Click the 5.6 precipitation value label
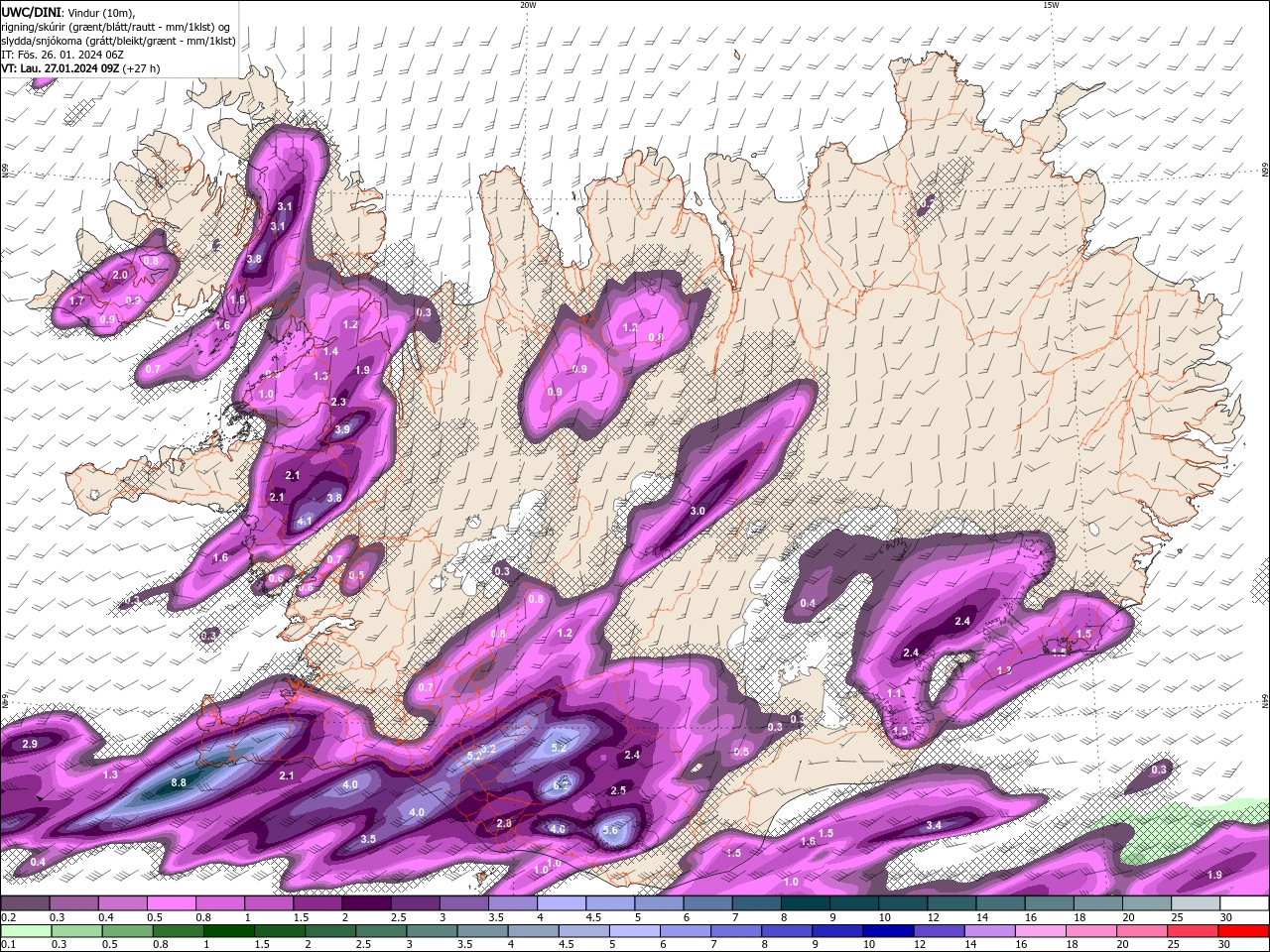The height and width of the screenshot is (952, 1270). coord(610,831)
